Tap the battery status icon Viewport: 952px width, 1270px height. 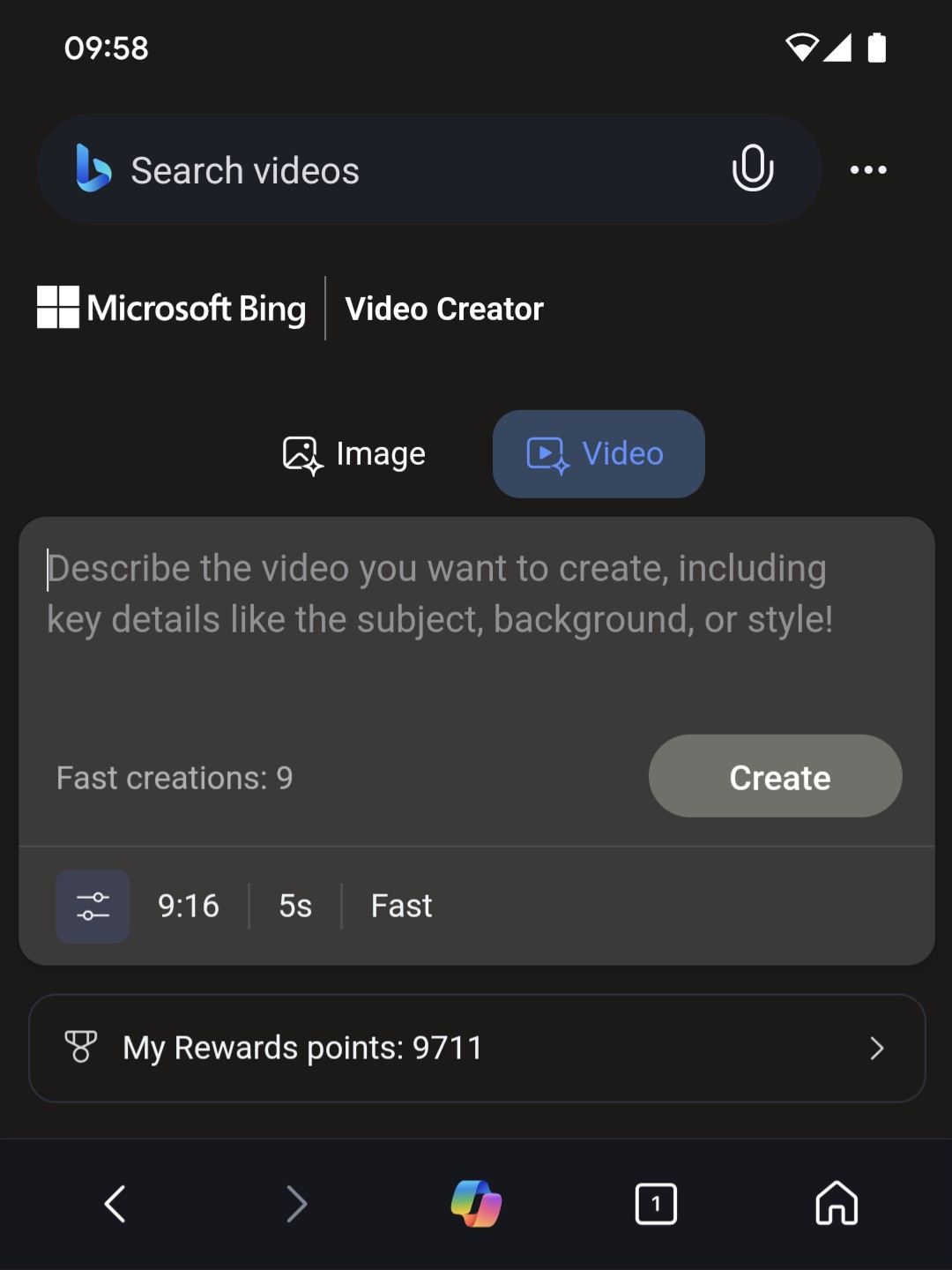877,48
